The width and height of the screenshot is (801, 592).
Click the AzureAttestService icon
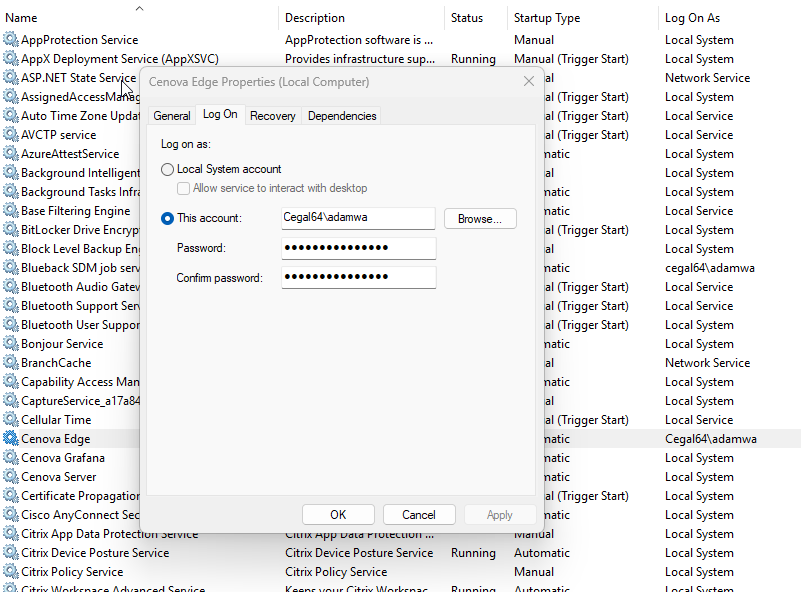(9, 153)
